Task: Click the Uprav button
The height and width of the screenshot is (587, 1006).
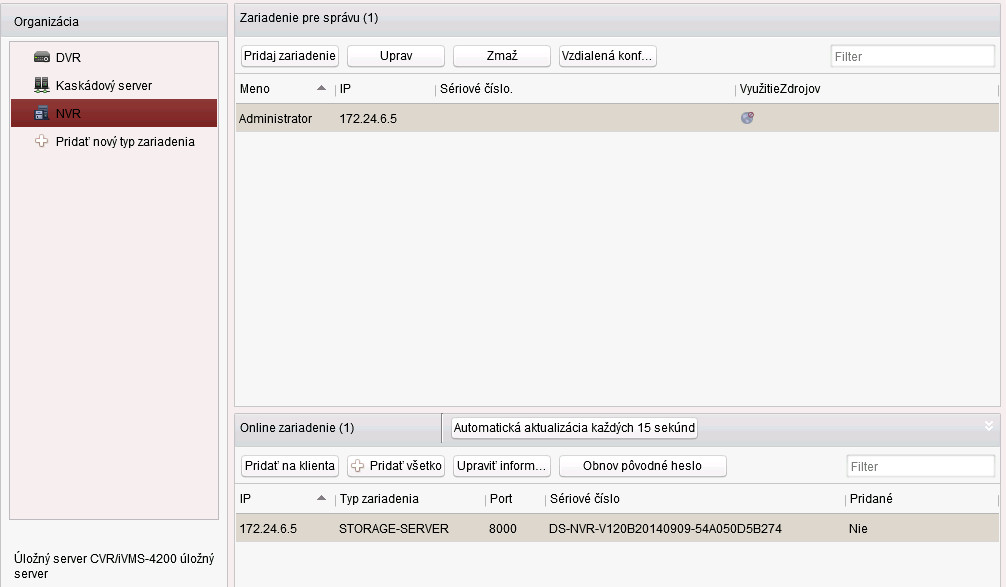Action: tap(396, 56)
